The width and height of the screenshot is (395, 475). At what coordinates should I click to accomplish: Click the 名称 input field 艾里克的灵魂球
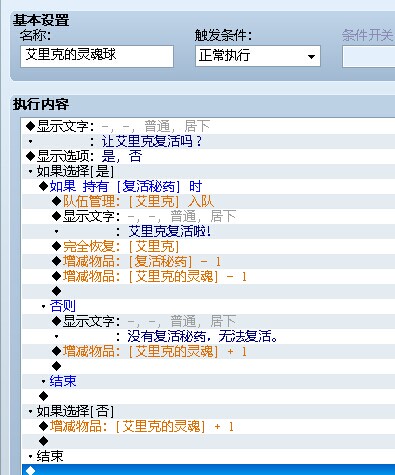pos(97,56)
